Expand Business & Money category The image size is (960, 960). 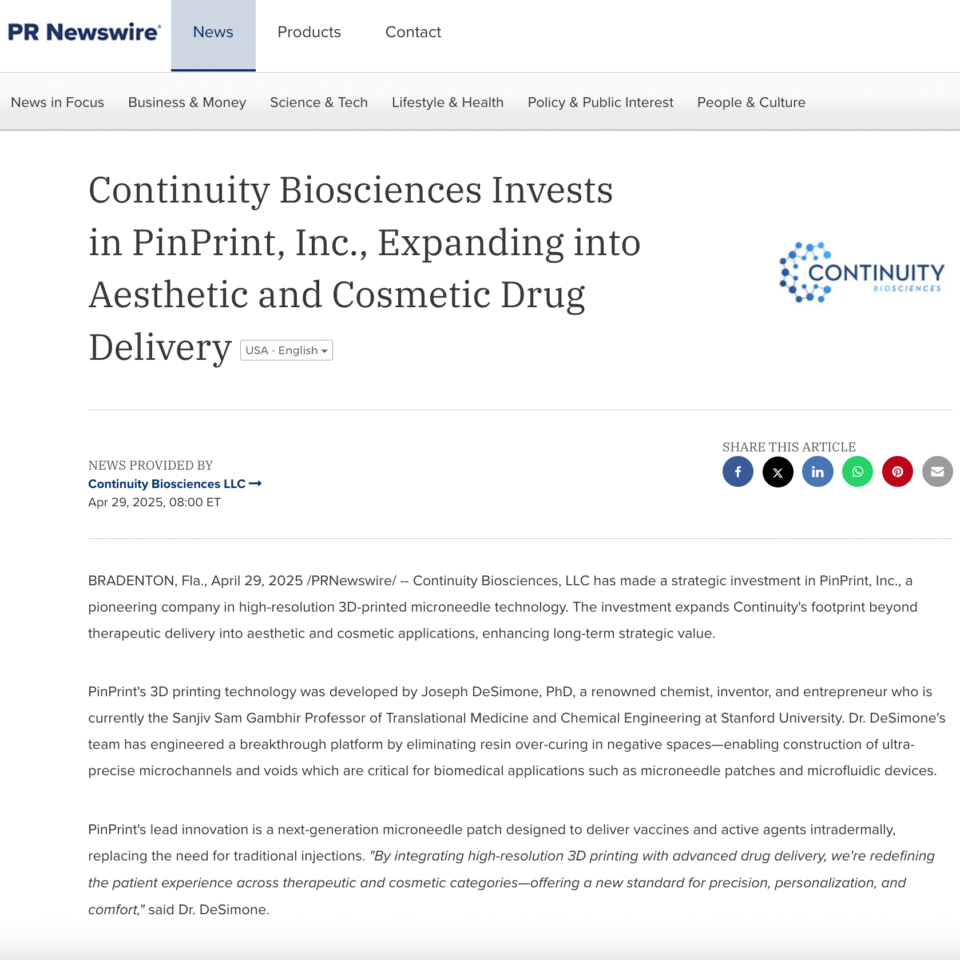click(x=187, y=102)
